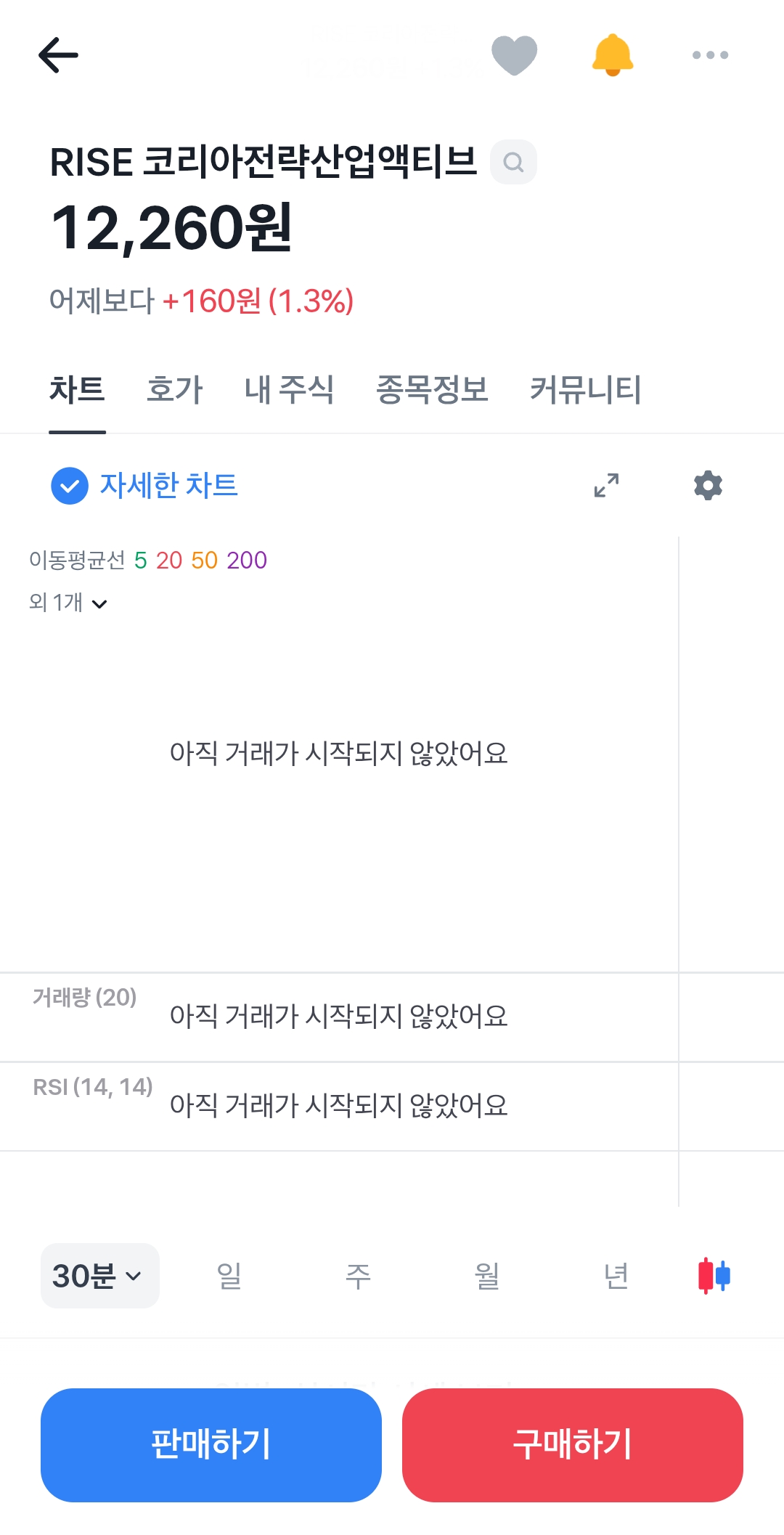Toggle the 자세한 차트 checkbox
Viewport: 784px width, 1535px height.
70,486
